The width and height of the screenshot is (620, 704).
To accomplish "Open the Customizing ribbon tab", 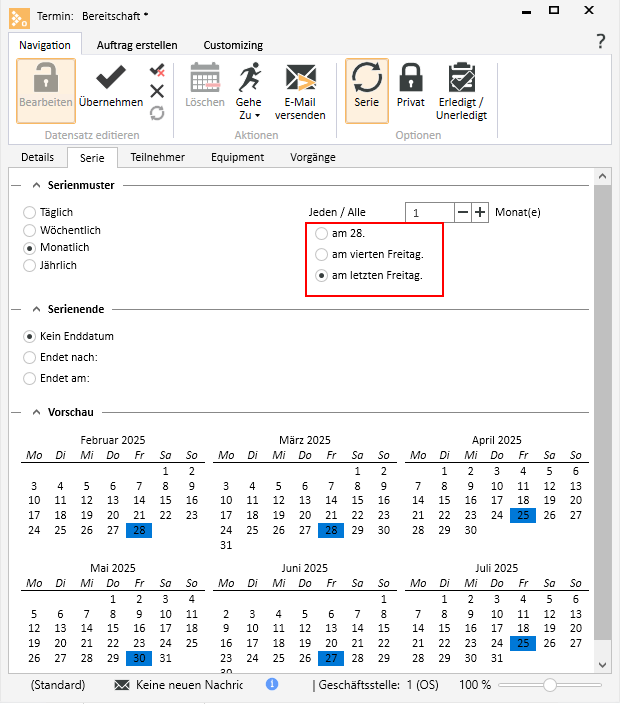I will click(x=233, y=45).
